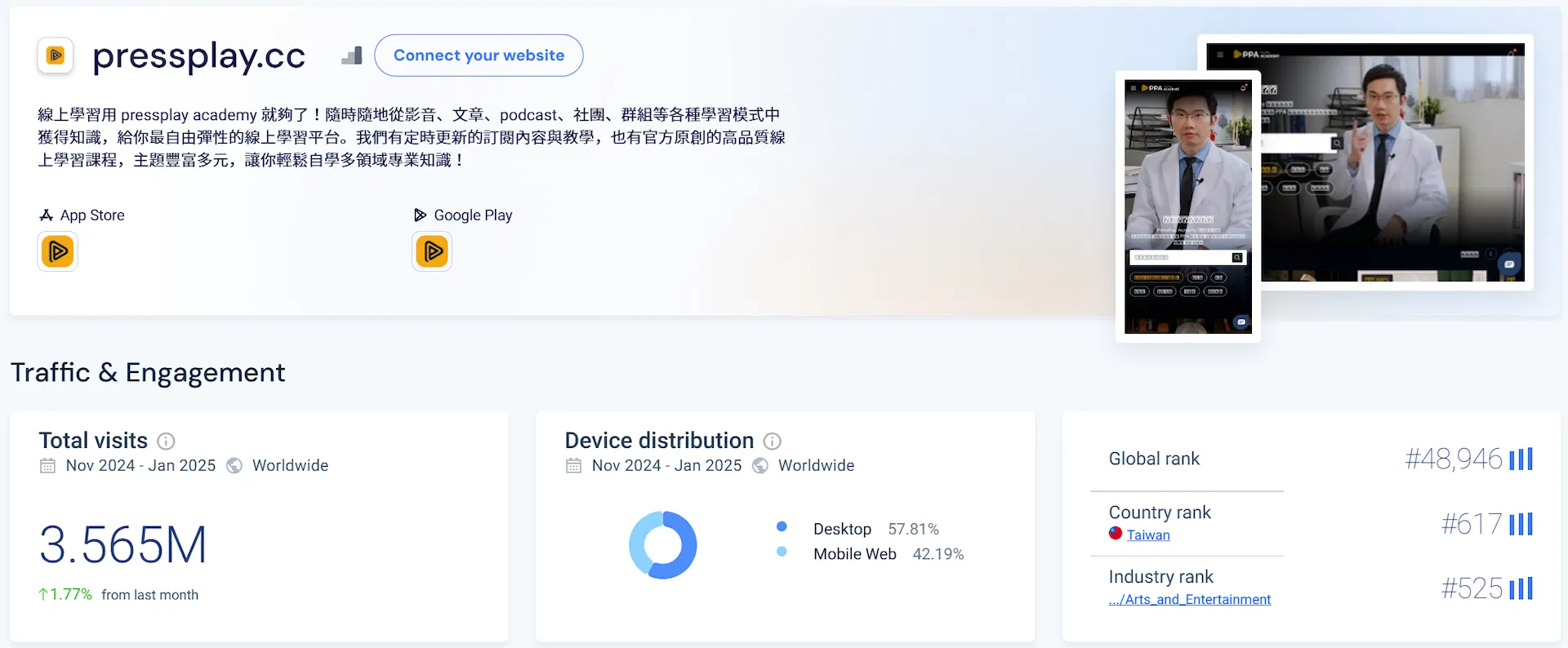This screenshot has width=1568, height=648.
Task: Click the #617 country rank number
Action: (x=1472, y=524)
